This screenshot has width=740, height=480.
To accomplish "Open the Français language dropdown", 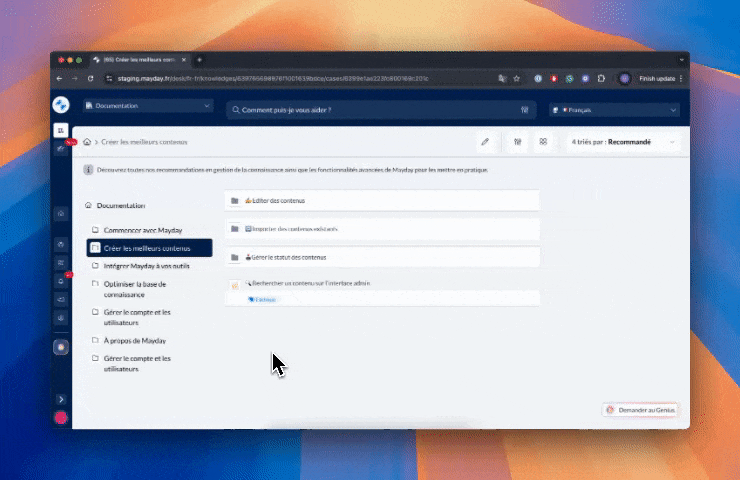I will click(613, 110).
